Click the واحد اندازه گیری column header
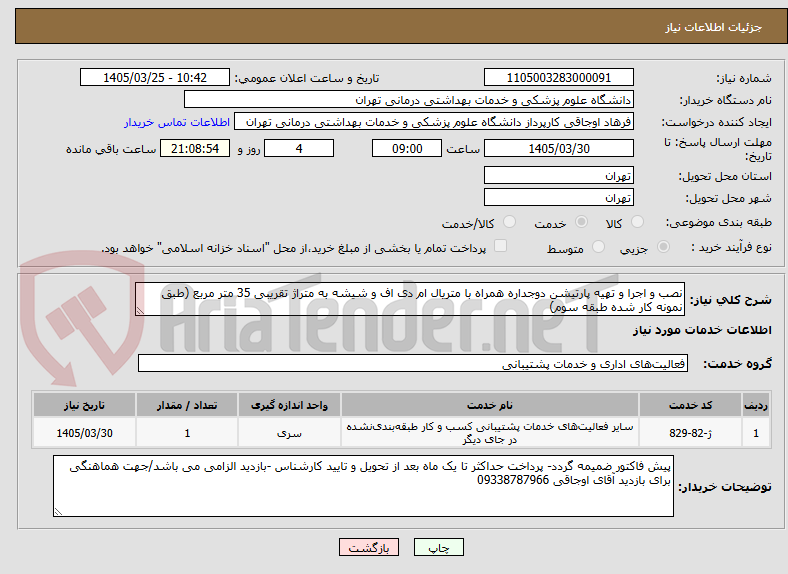The image size is (788, 574). tap(289, 405)
